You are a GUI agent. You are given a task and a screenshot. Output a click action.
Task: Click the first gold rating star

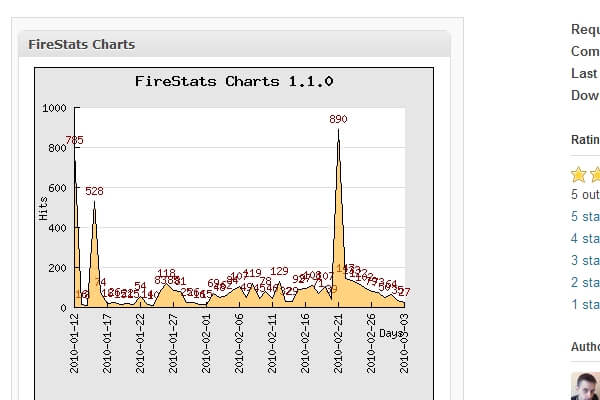click(x=578, y=175)
